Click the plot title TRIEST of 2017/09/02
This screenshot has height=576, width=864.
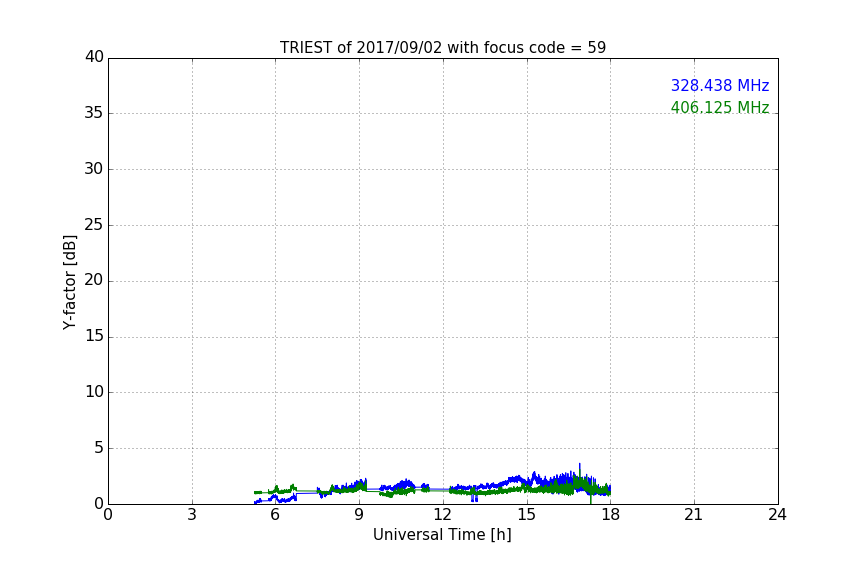442,48
